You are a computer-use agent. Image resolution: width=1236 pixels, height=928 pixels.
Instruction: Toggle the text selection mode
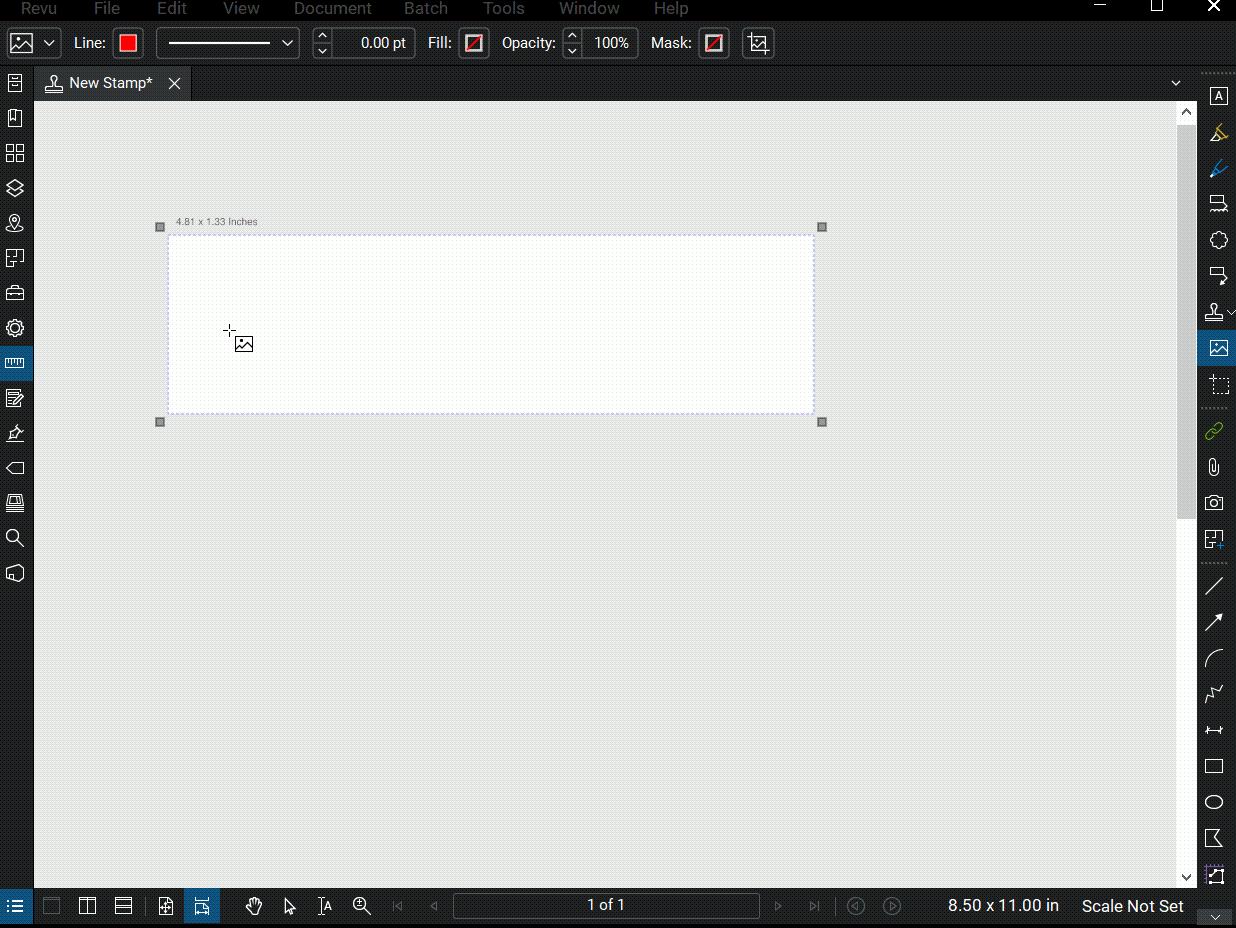coord(324,906)
